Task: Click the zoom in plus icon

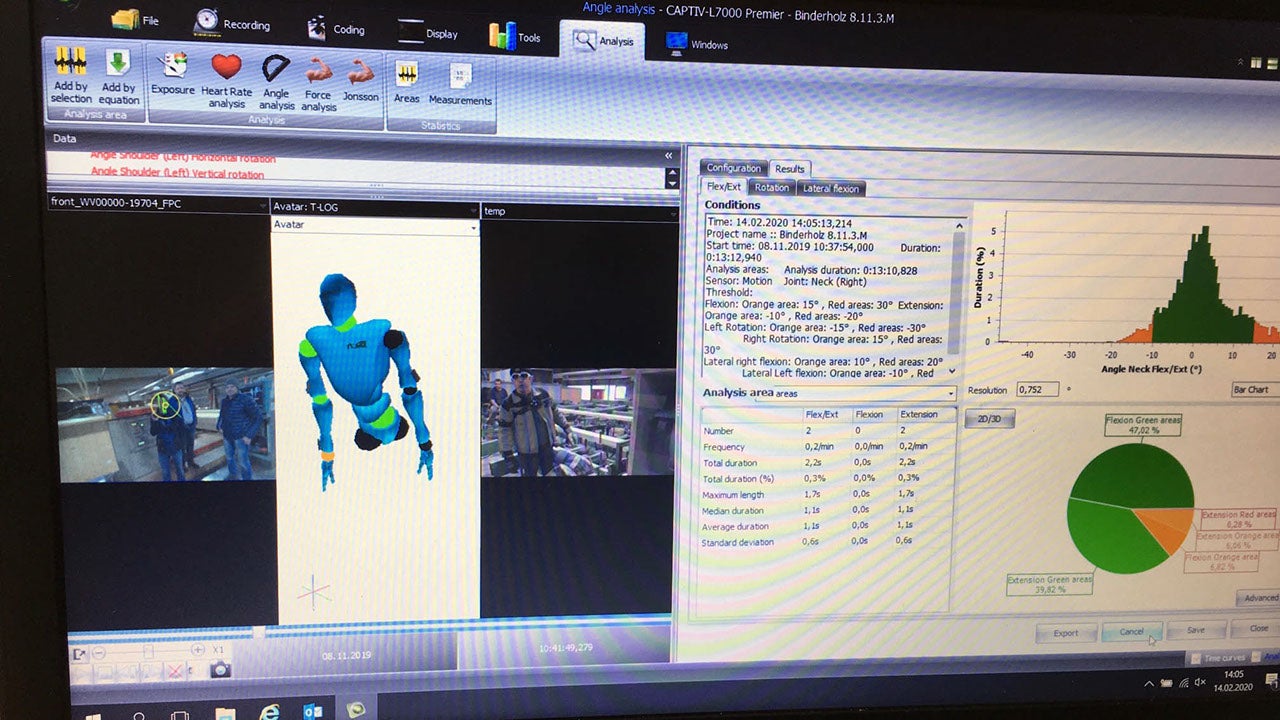Action: click(198, 650)
